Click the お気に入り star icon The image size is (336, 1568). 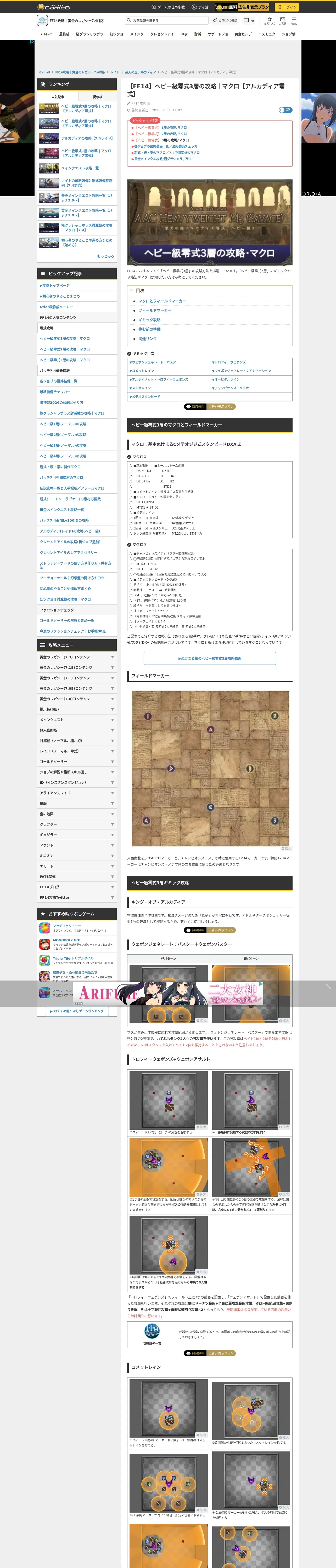[x=270, y=20]
